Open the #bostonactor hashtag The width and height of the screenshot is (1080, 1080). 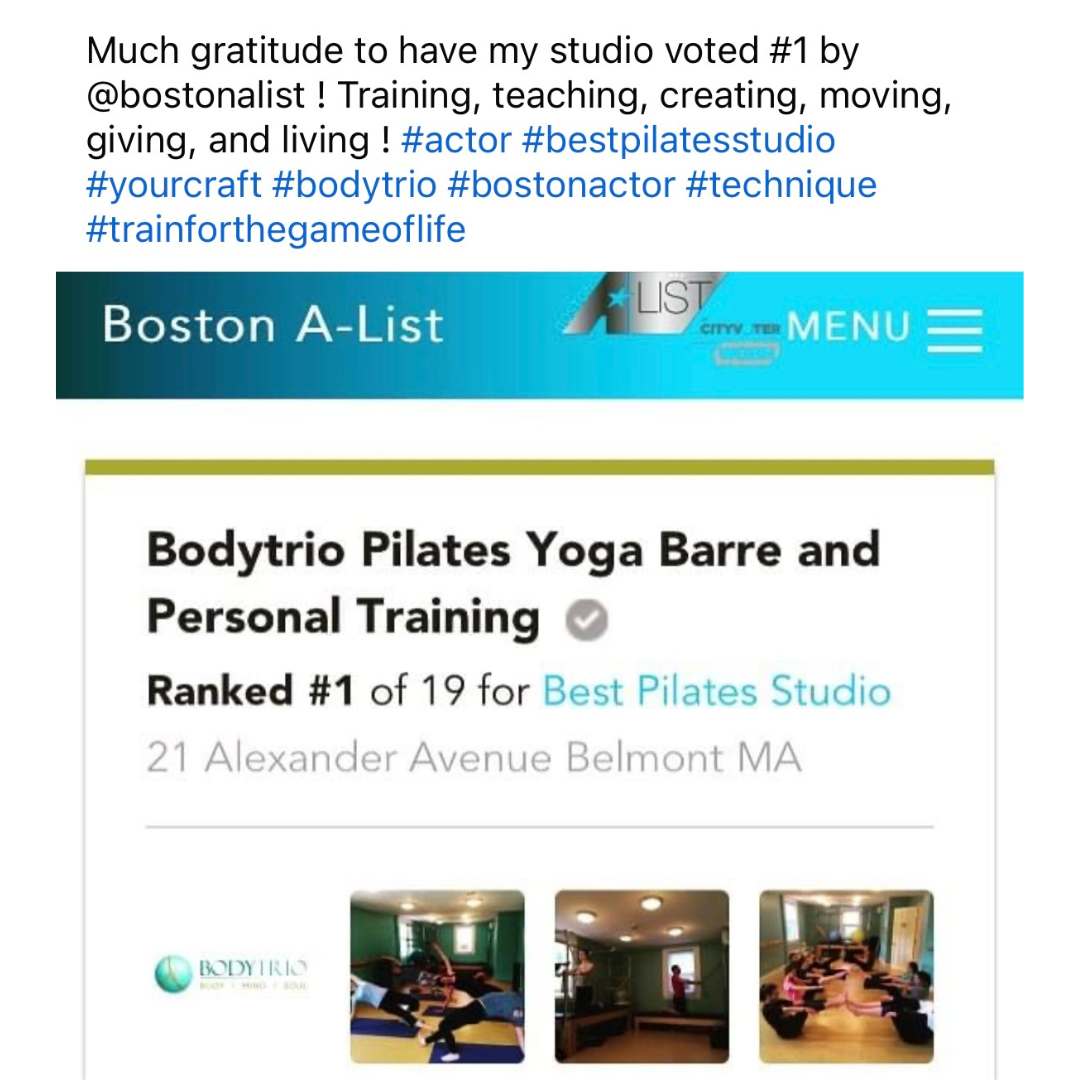[561, 185]
